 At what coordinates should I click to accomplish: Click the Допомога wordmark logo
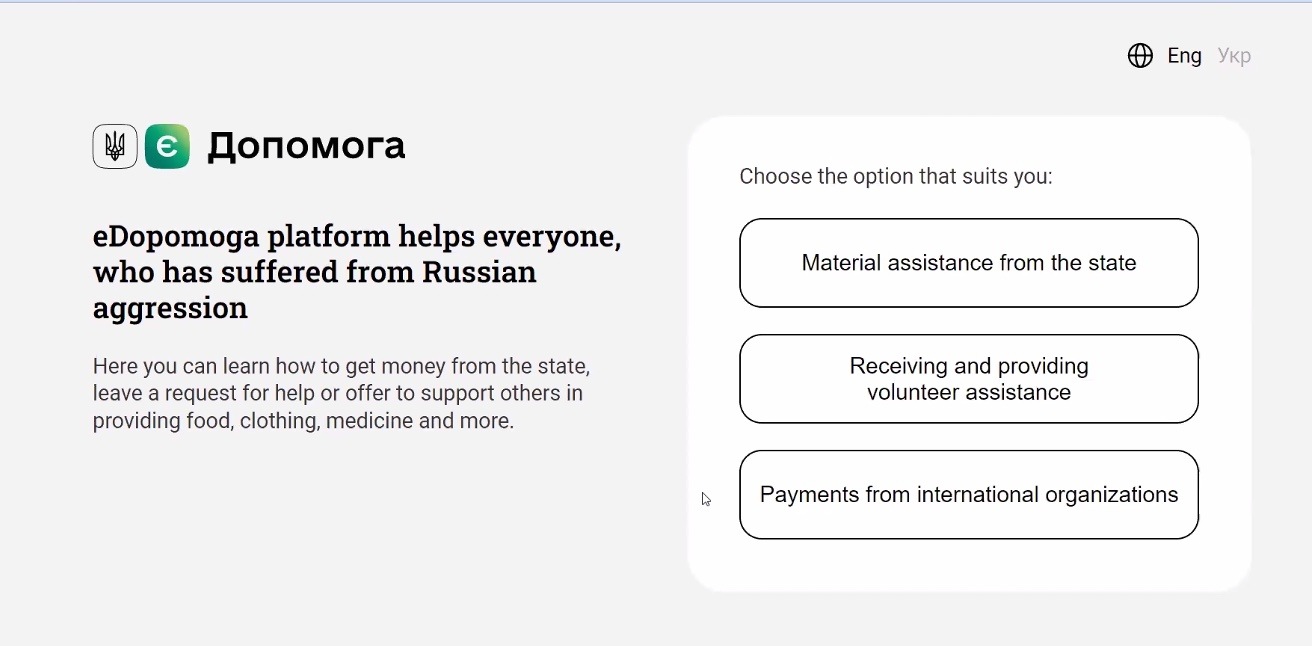click(306, 146)
